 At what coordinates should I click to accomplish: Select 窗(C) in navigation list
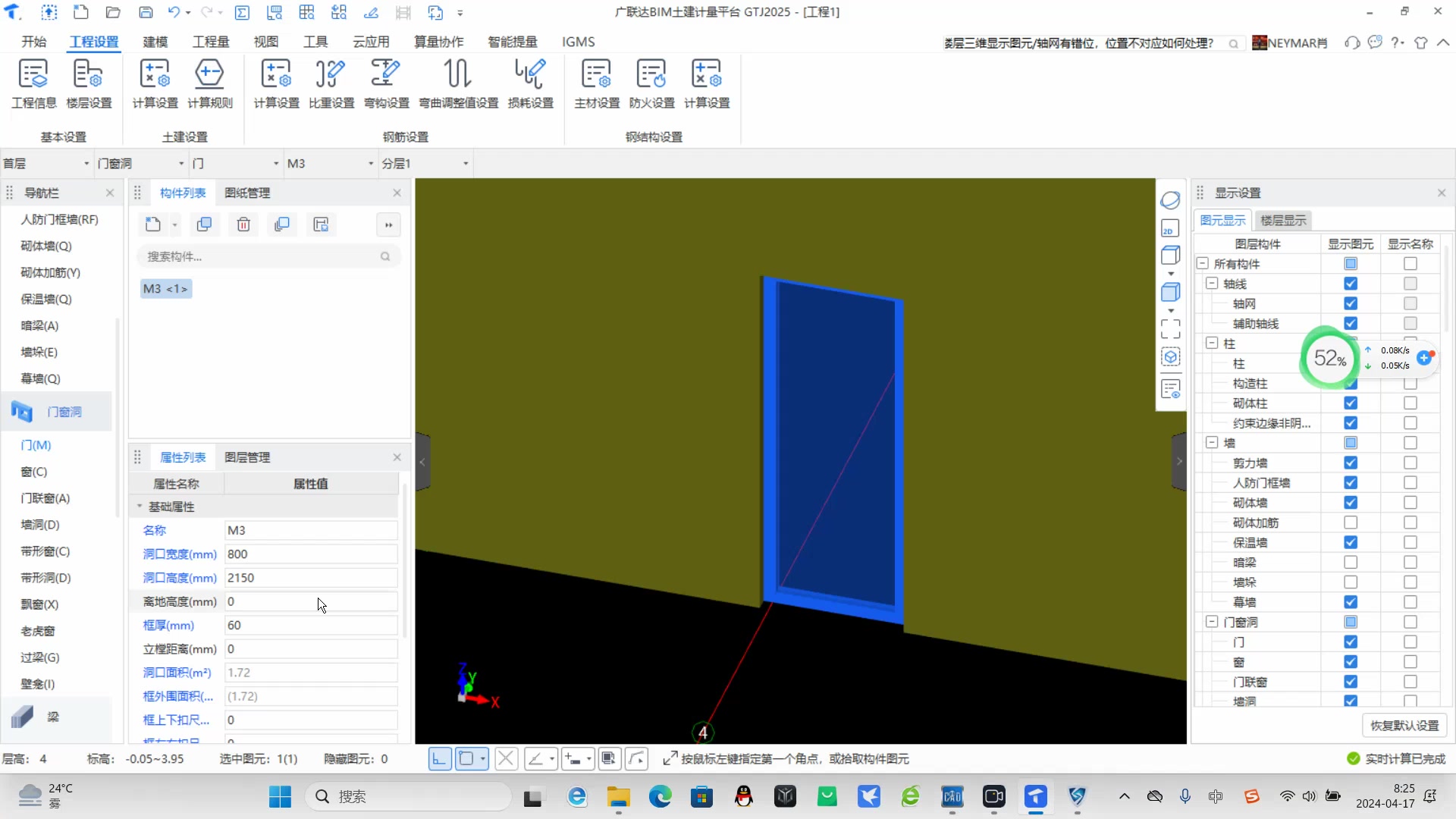(34, 472)
